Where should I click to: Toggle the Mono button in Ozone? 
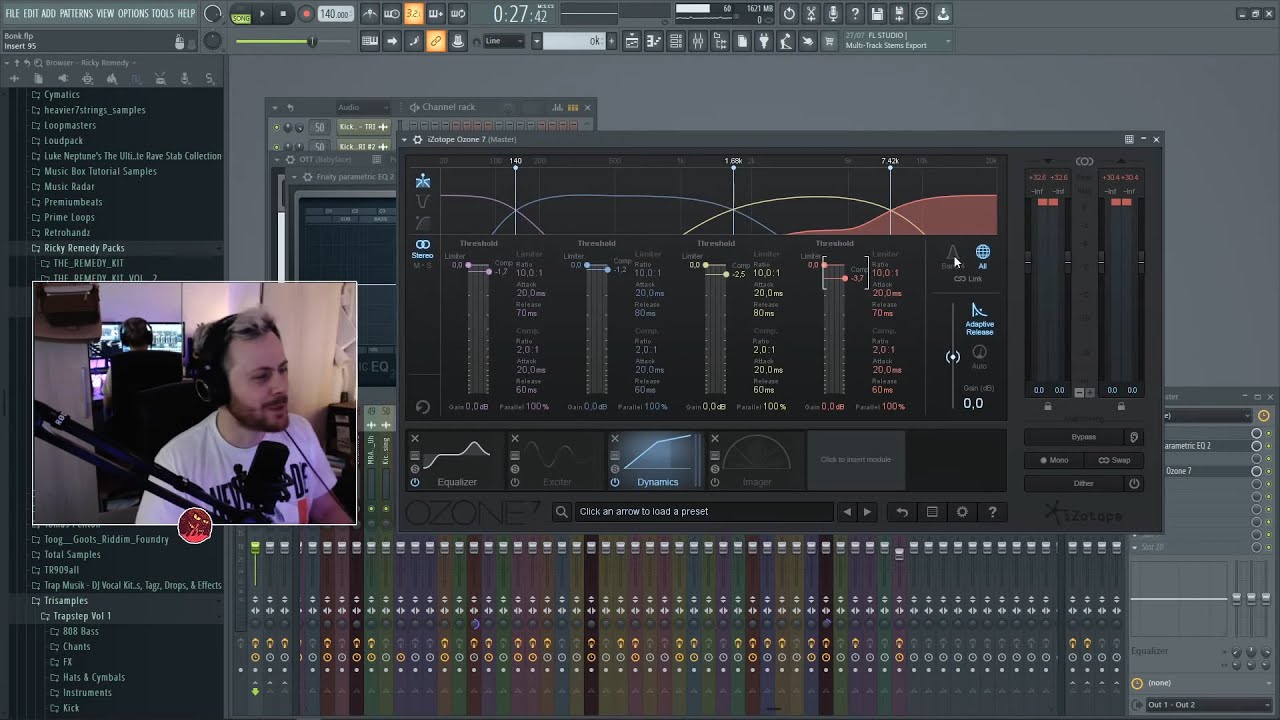pyautogui.click(x=1054, y=460)
